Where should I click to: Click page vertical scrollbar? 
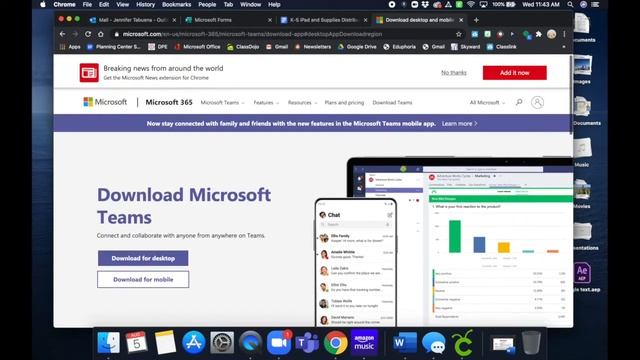tap(571, 95)
